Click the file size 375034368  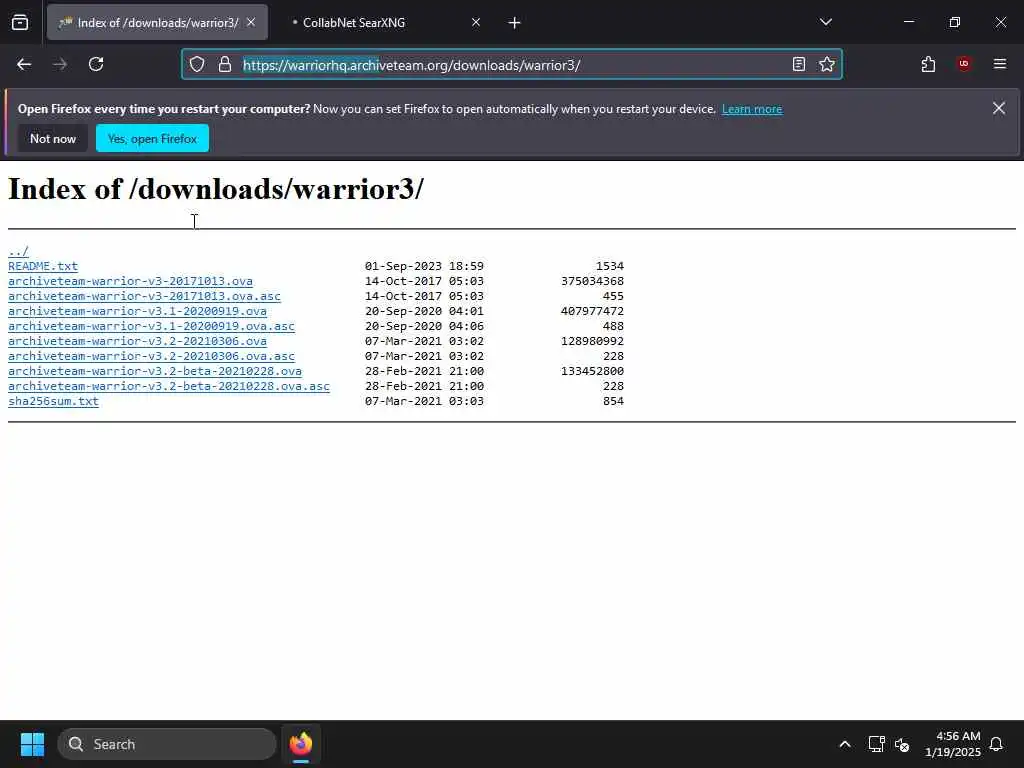(x=592, y=281)
